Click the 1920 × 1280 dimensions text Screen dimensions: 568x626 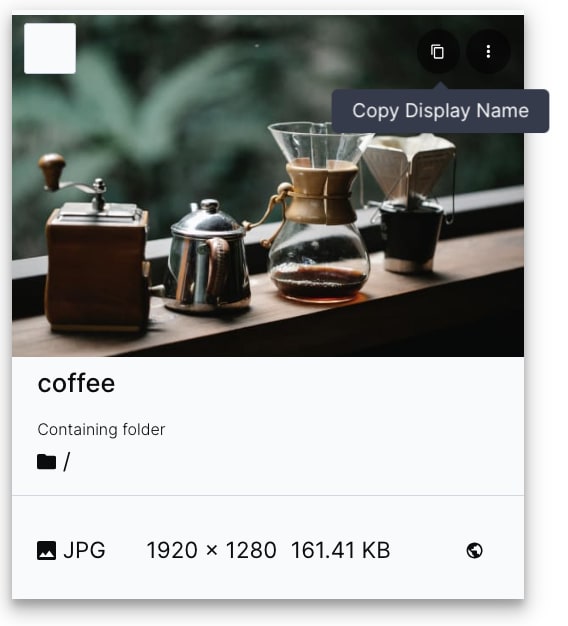211,551
